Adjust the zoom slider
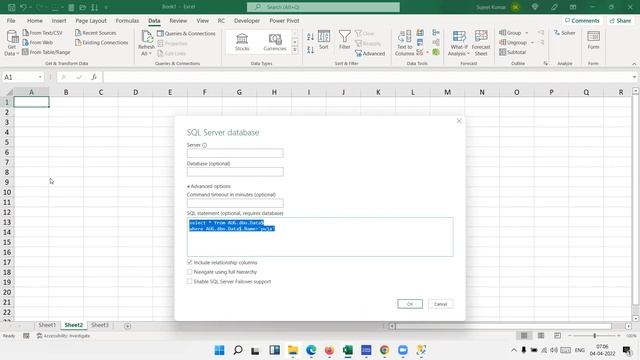 (594, 336)
